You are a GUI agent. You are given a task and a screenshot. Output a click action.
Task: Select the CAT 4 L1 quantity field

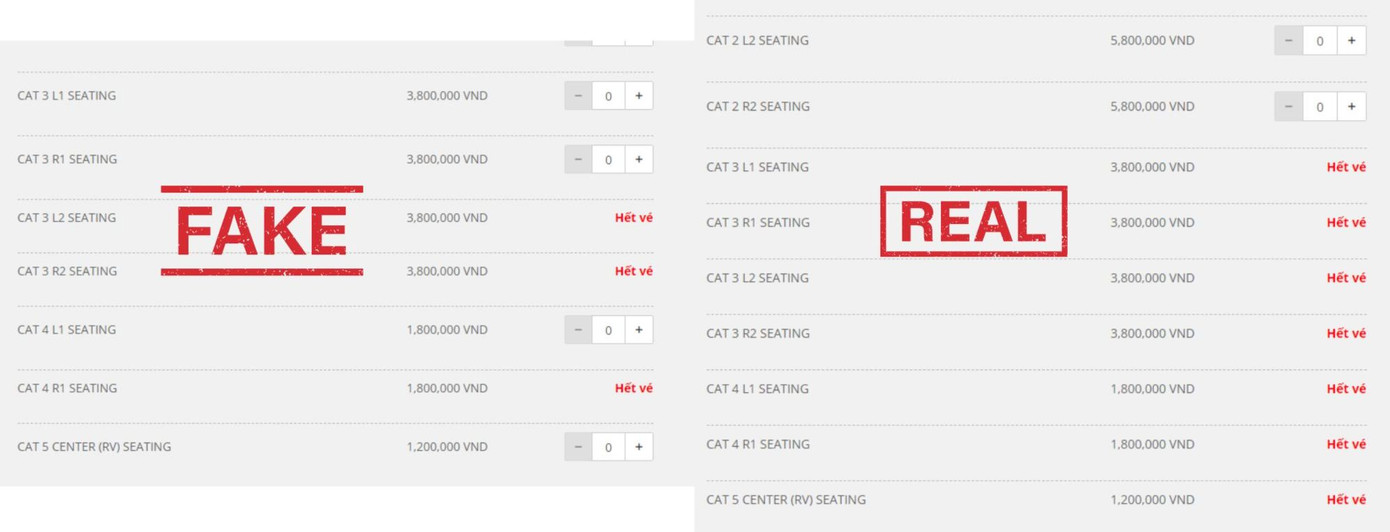click(608, 330)
